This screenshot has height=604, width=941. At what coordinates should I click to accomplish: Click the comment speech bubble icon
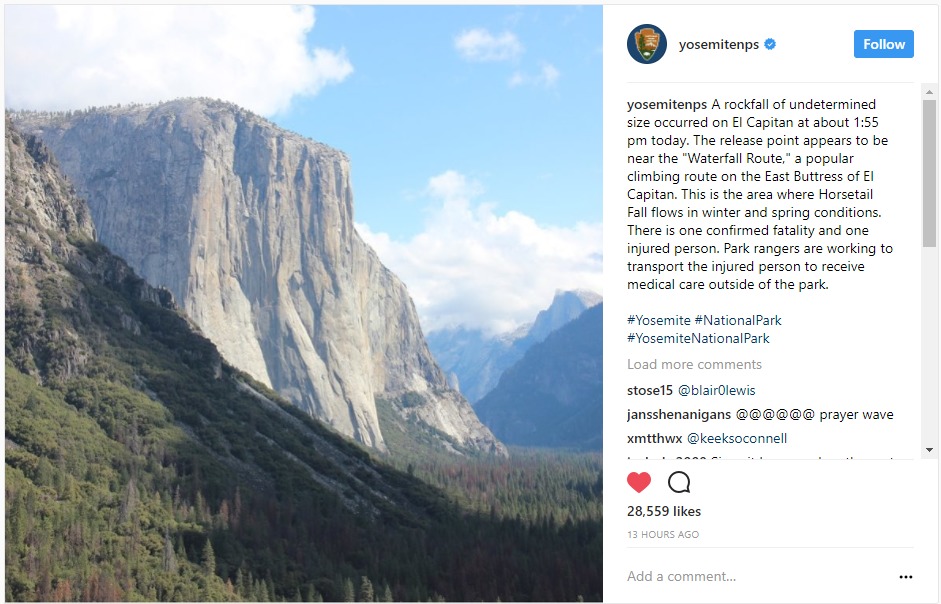[679, 482]
